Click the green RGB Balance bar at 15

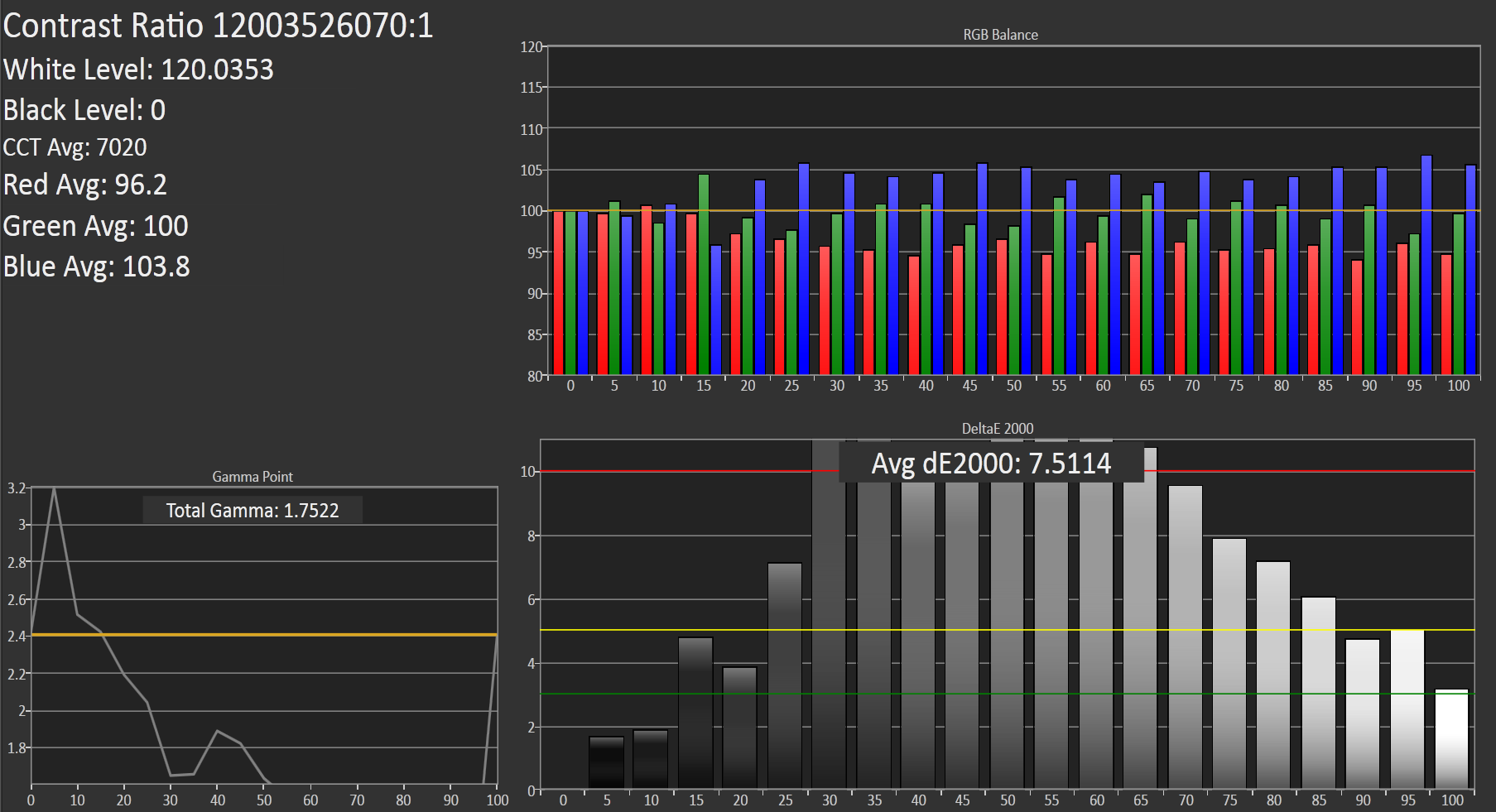point(704,275)
